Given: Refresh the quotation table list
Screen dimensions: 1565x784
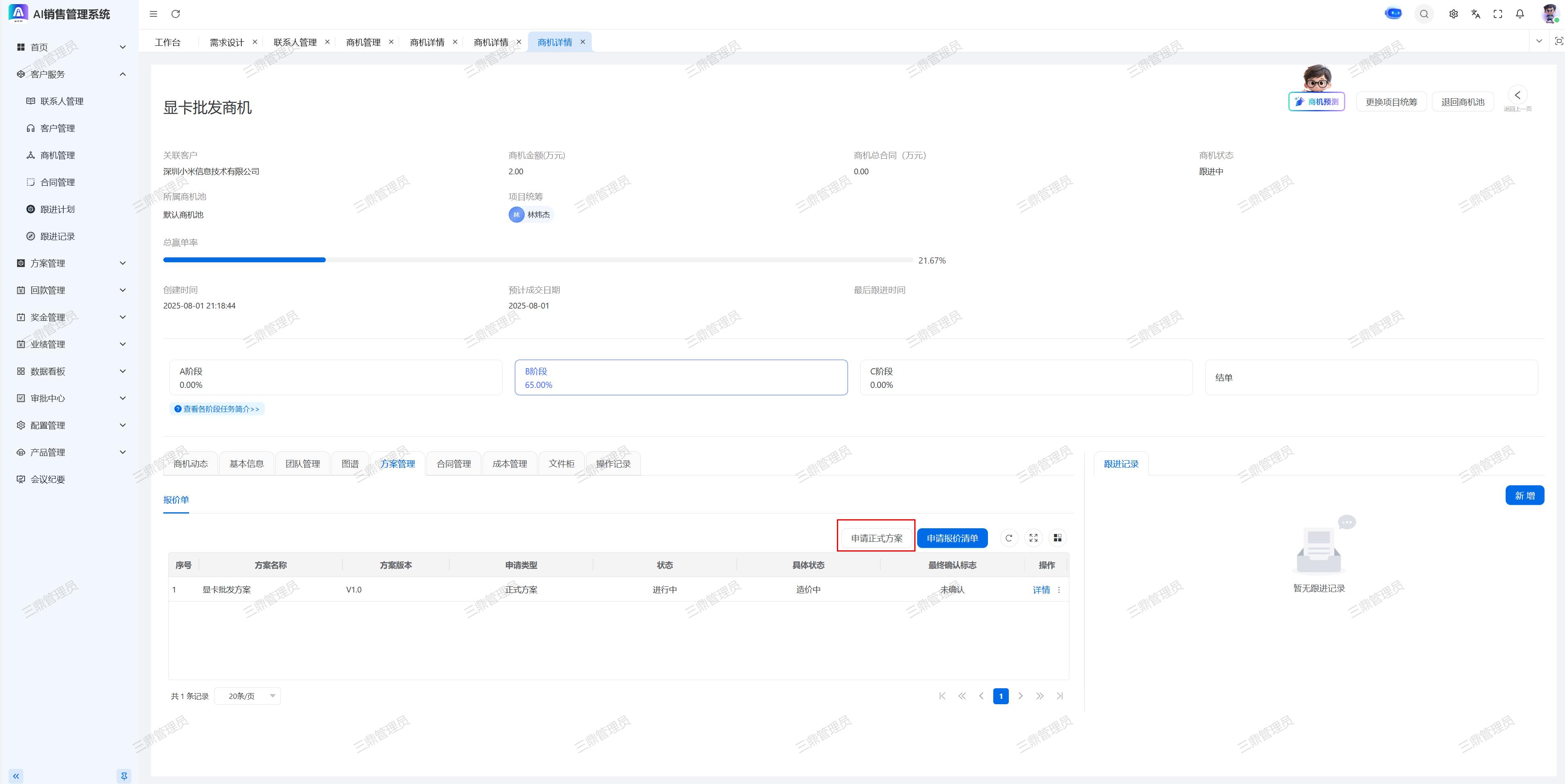Looking at the screenshot, I should pos(1008,538).
